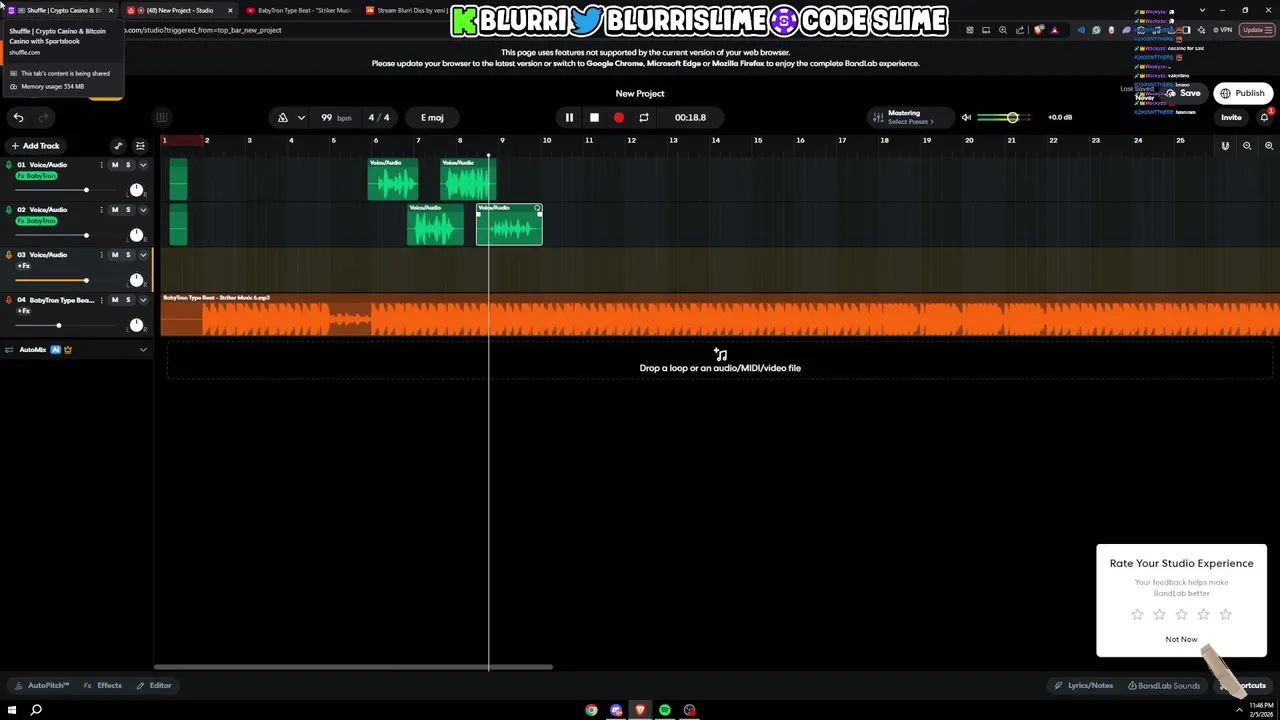Open the virtual piano keyboard icon
The width and height of the screenshot is (1280, 720).
(x=161, y=118)
